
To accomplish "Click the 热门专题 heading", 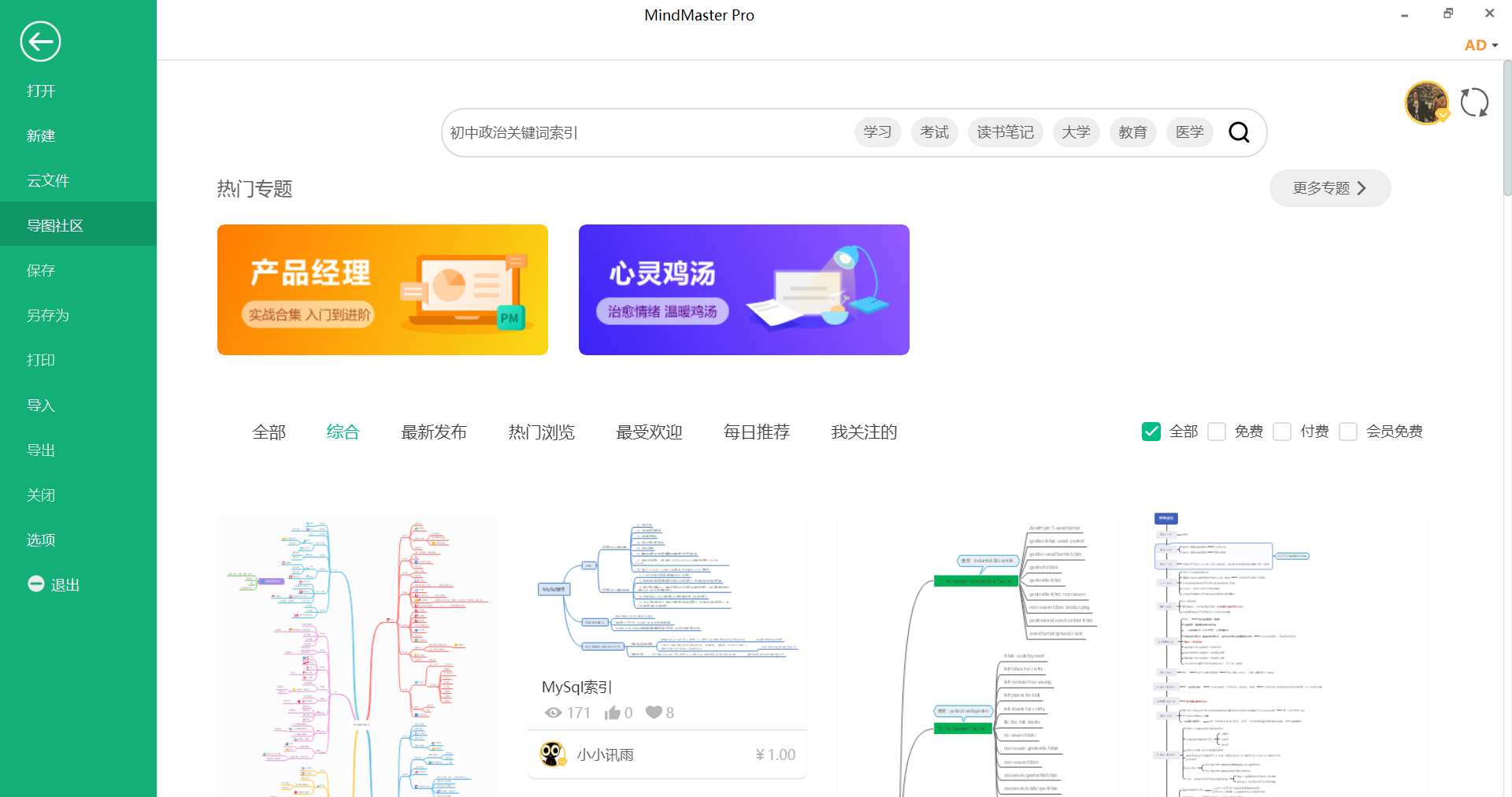I will [255, 189].
